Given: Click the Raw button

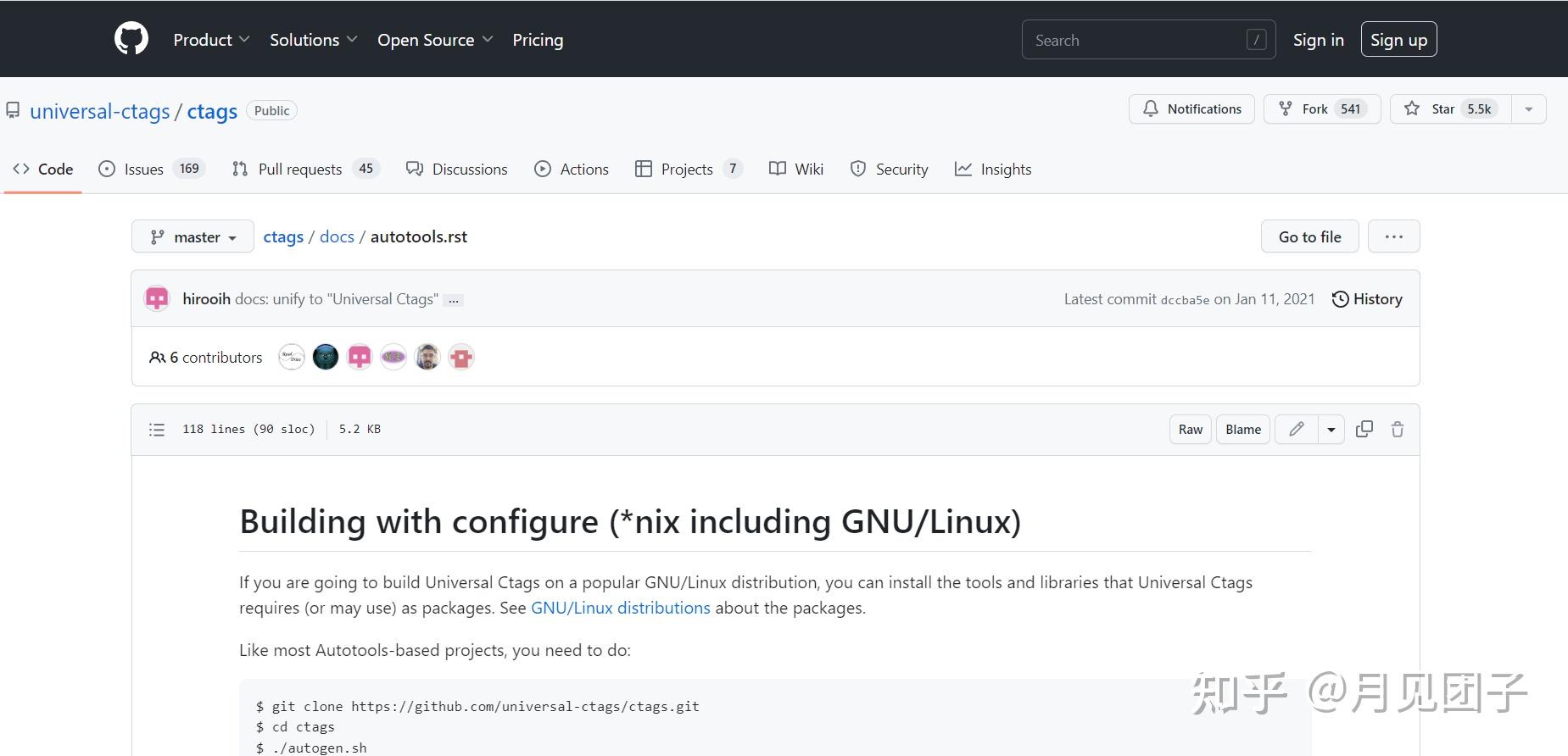Looking at the screenshot, I should [x=1190, y=430].
